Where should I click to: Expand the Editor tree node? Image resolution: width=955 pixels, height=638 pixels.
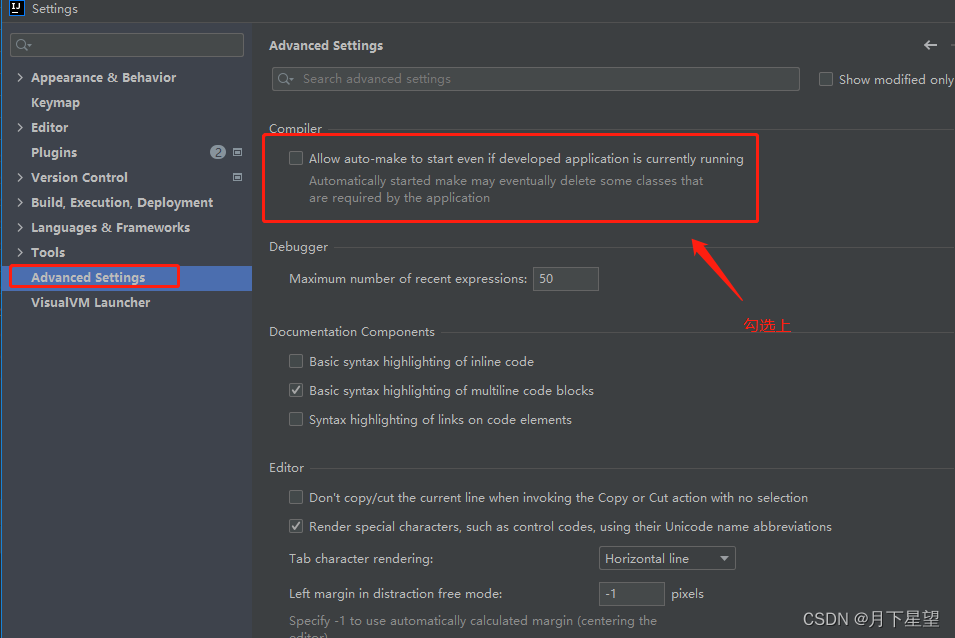pyautogui.click(x=20, y=127)
